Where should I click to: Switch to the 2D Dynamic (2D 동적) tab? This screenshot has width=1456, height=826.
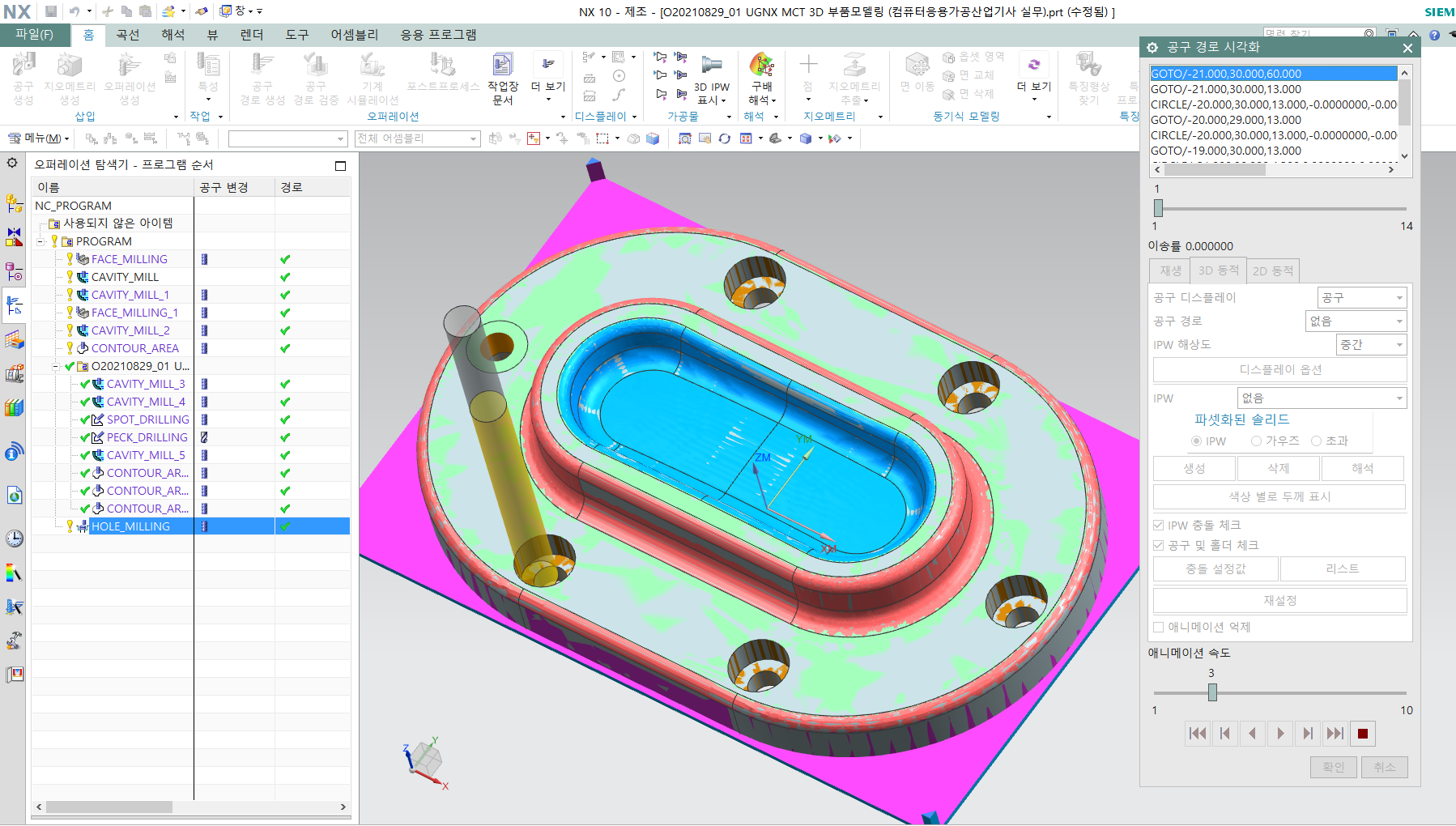(1273, 270)
